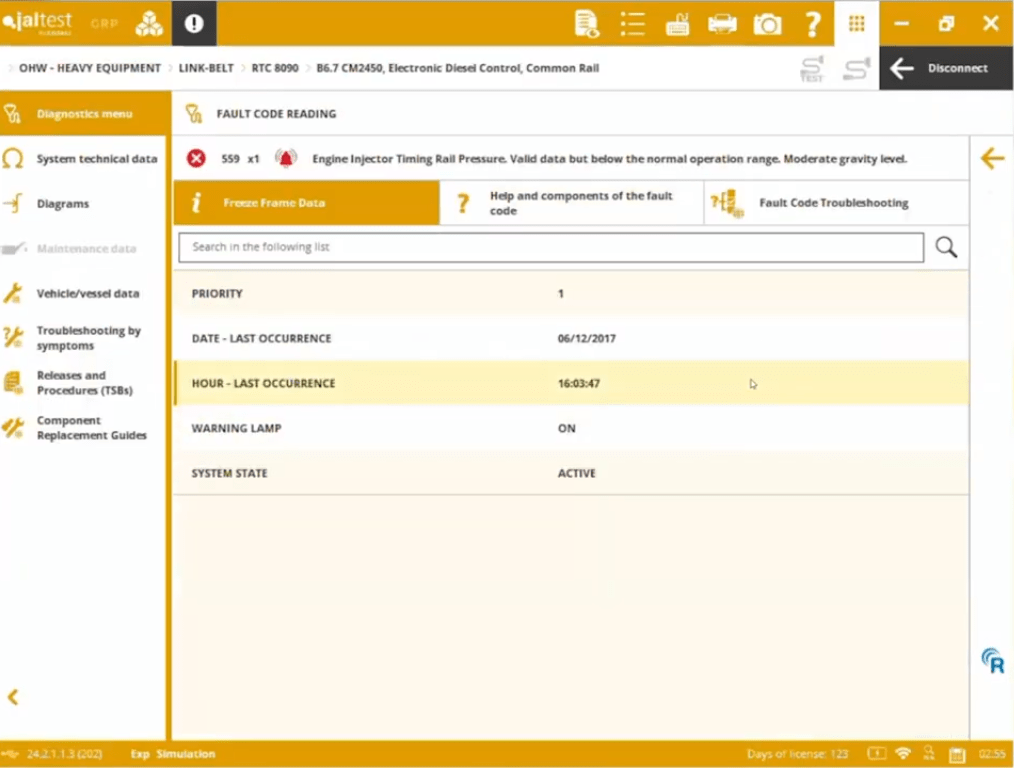Select Diagrams in the sidebar
Screen dimensions: 1014x768
pyautogui.click(x=62, y=204)
